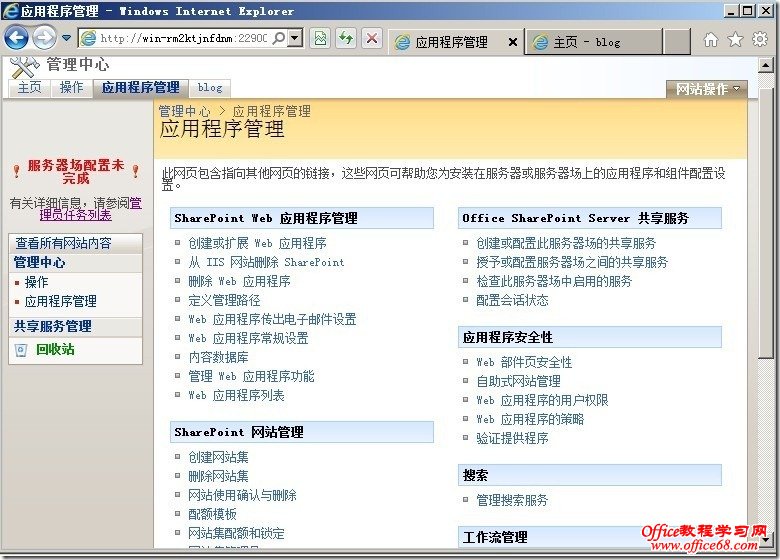Screen dimensions: 780x560
Task: Open the recent pages dropdown arrow
Action: tap(66, 38)
